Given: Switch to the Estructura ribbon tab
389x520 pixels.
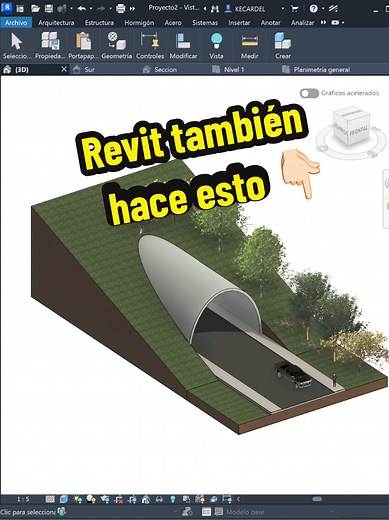Looking at the screenshot, I should coord(99,23).
